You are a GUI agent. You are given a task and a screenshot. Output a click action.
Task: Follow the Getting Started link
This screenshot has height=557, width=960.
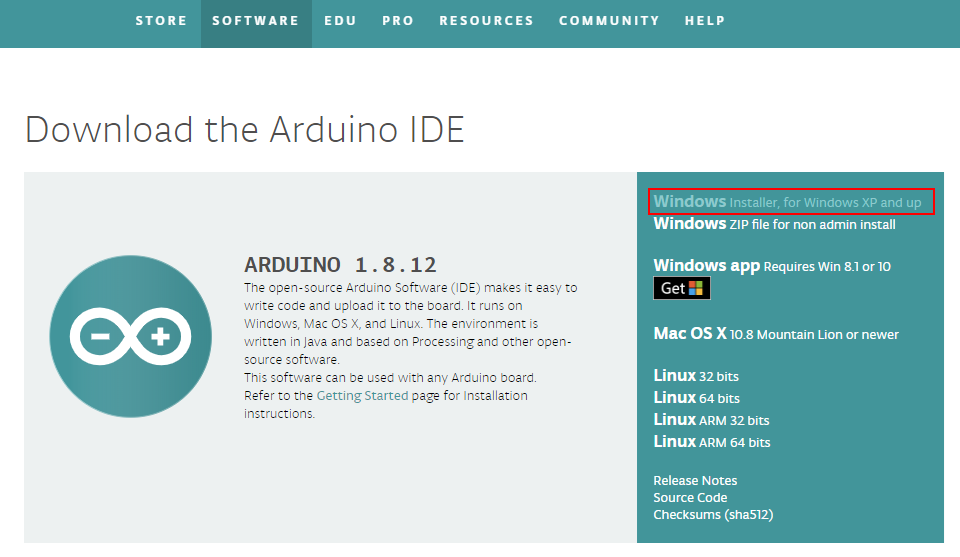[362, 396]
